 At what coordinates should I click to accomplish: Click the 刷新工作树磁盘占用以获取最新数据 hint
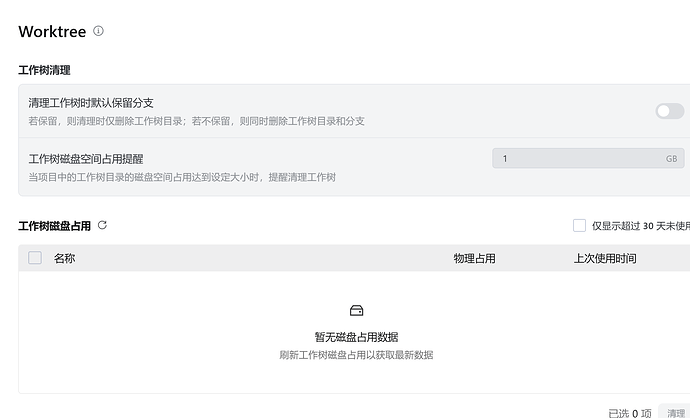356,355
